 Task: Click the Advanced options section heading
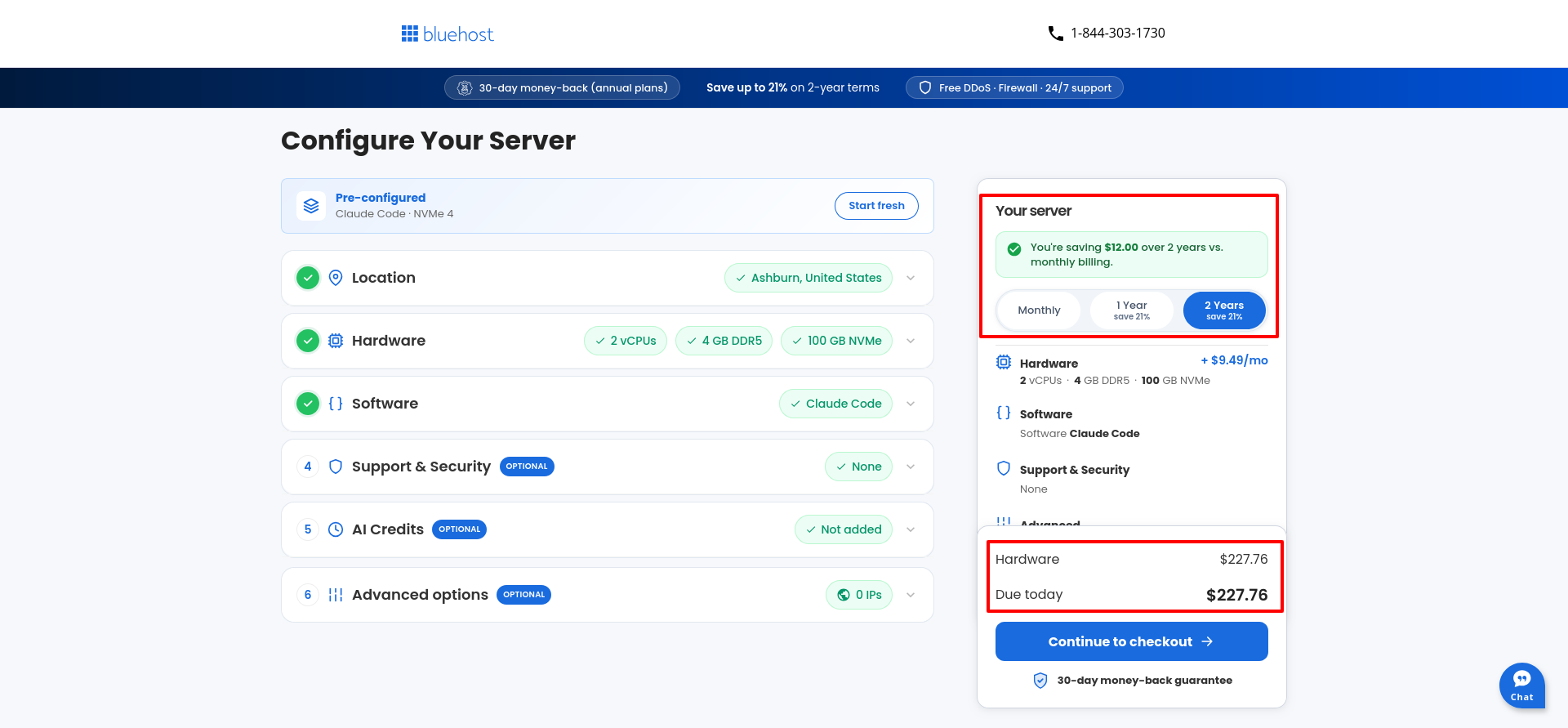(420, 595)
